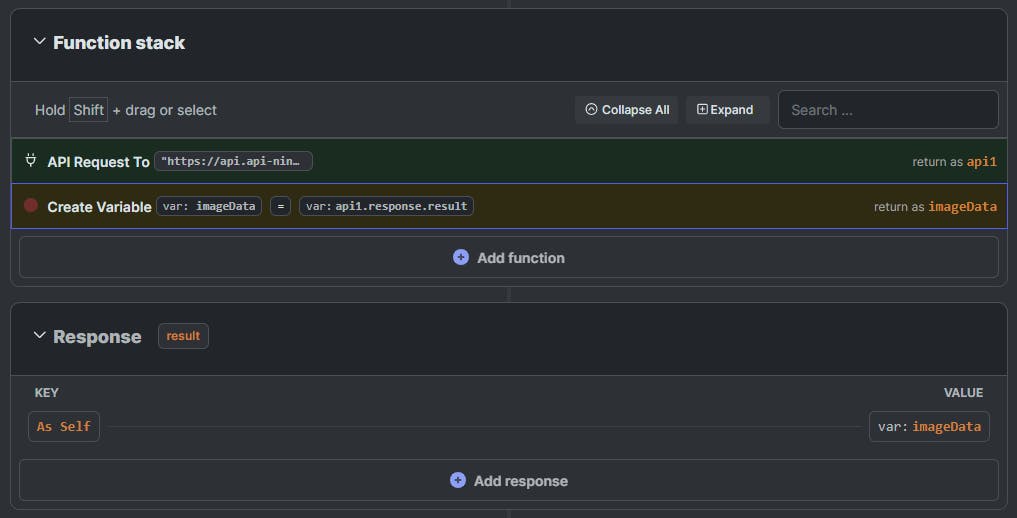Open the API Request To step
Image resolution: width=1017 pixels, height=518 pixels.
coord(98,162)
